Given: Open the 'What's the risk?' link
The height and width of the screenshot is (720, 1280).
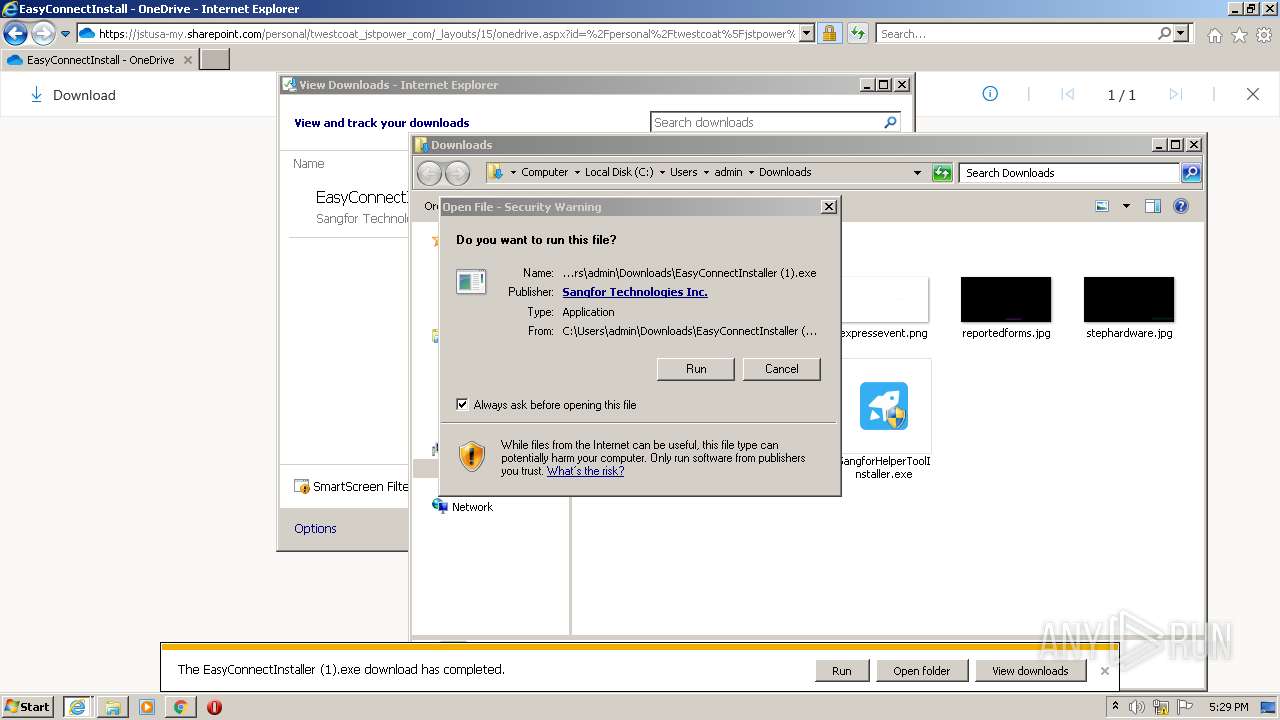Looking at the screenshot, I should (585, 471).
